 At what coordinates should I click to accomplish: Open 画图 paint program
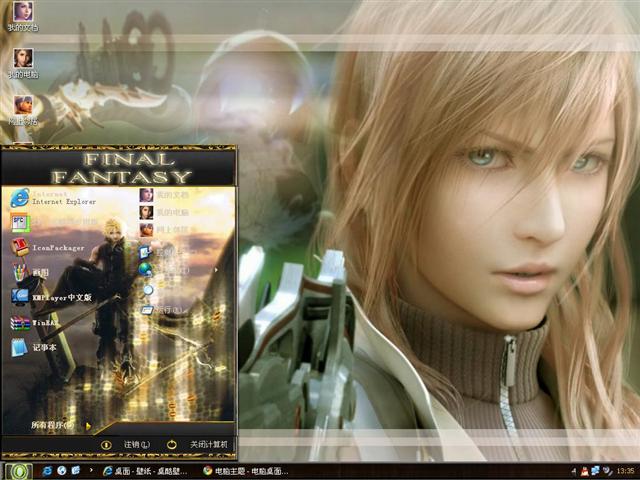[x=30, y=273]
